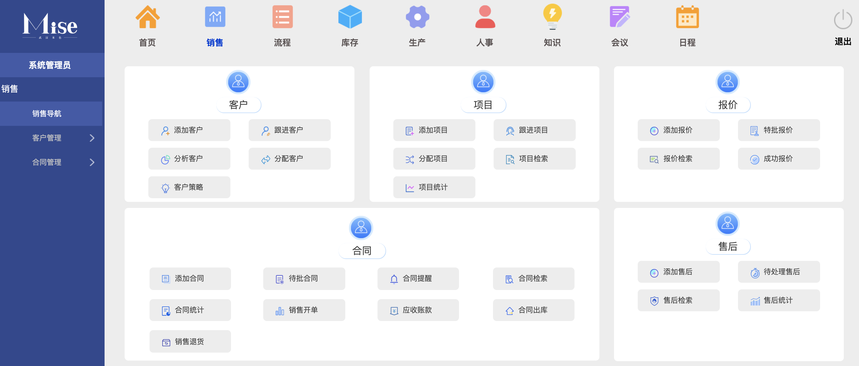Viewport: 859px width, 366px height.
Task: Click the shuffle icon beside 分配项目
Action: click(410, 159)
